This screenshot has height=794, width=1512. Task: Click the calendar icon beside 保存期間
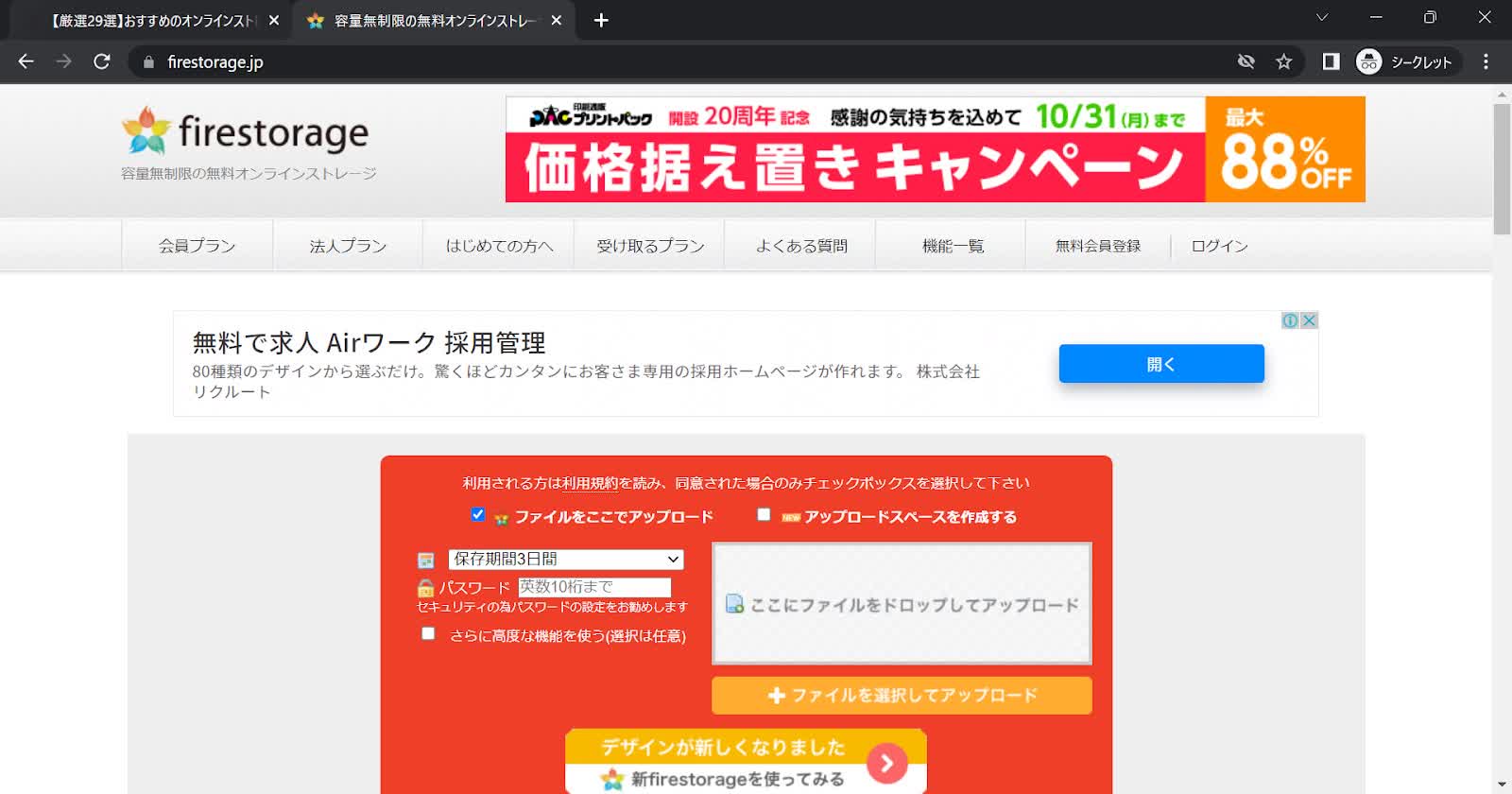click(x=426, y=561)
